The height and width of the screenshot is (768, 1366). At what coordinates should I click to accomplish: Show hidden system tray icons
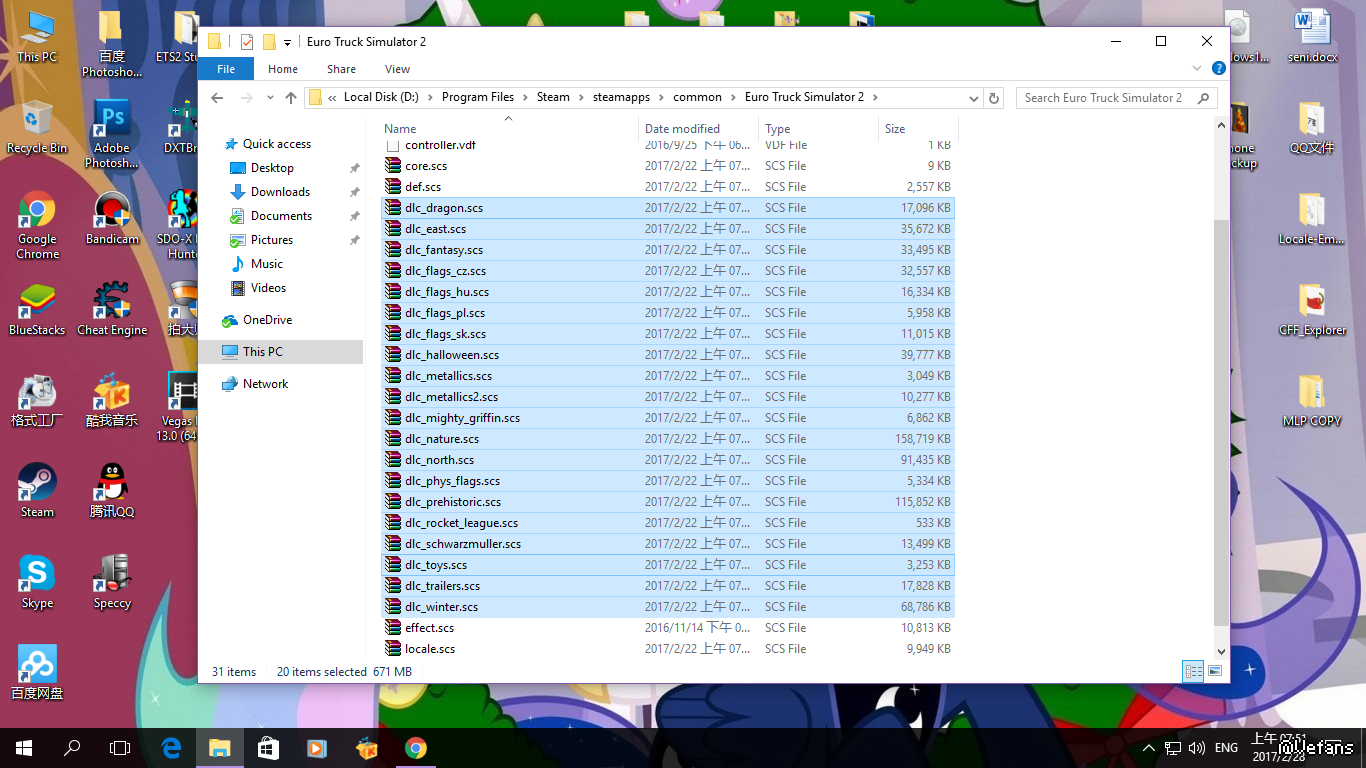(x=1148, y=747)
